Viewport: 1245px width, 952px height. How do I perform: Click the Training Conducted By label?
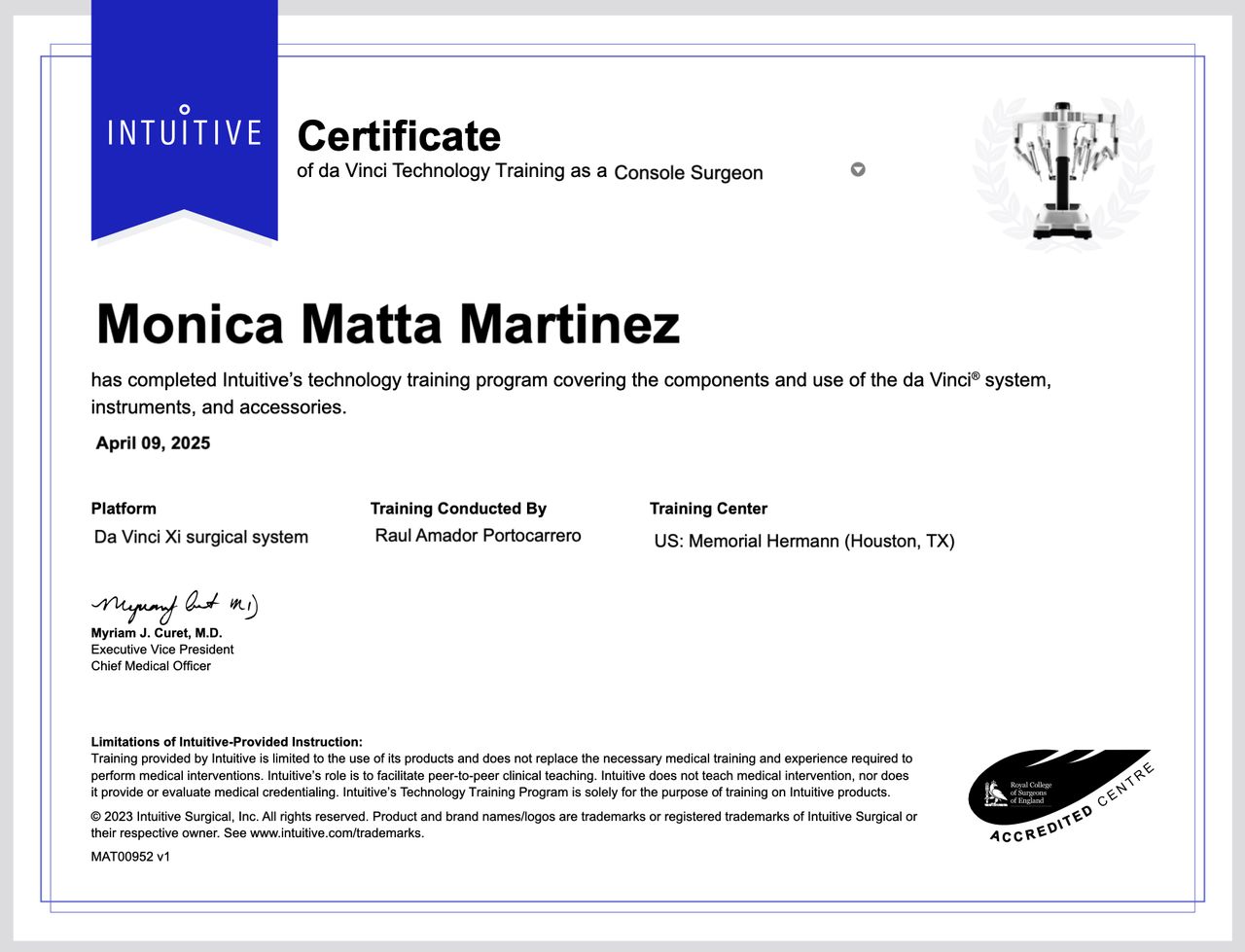(x=458, y=509)
